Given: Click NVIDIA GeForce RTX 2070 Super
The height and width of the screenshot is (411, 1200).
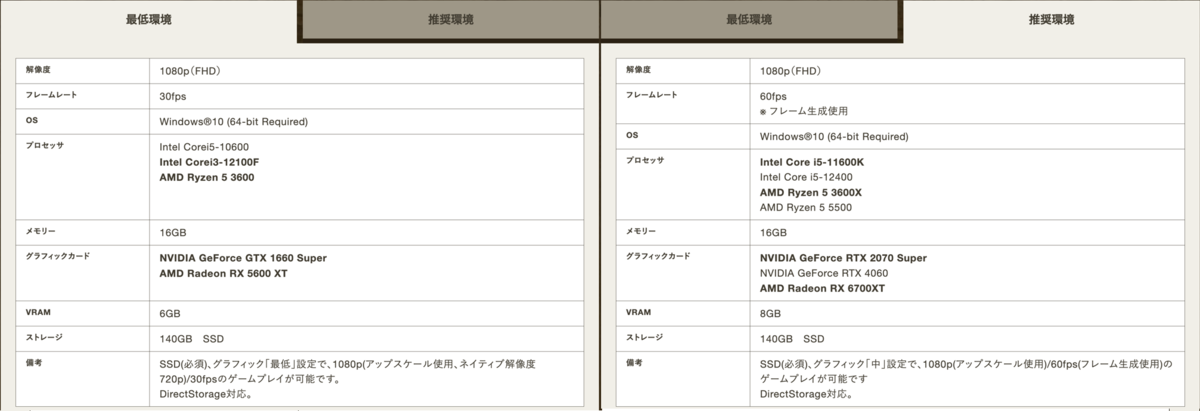Looking at the screenshot, I should (843, 258).
